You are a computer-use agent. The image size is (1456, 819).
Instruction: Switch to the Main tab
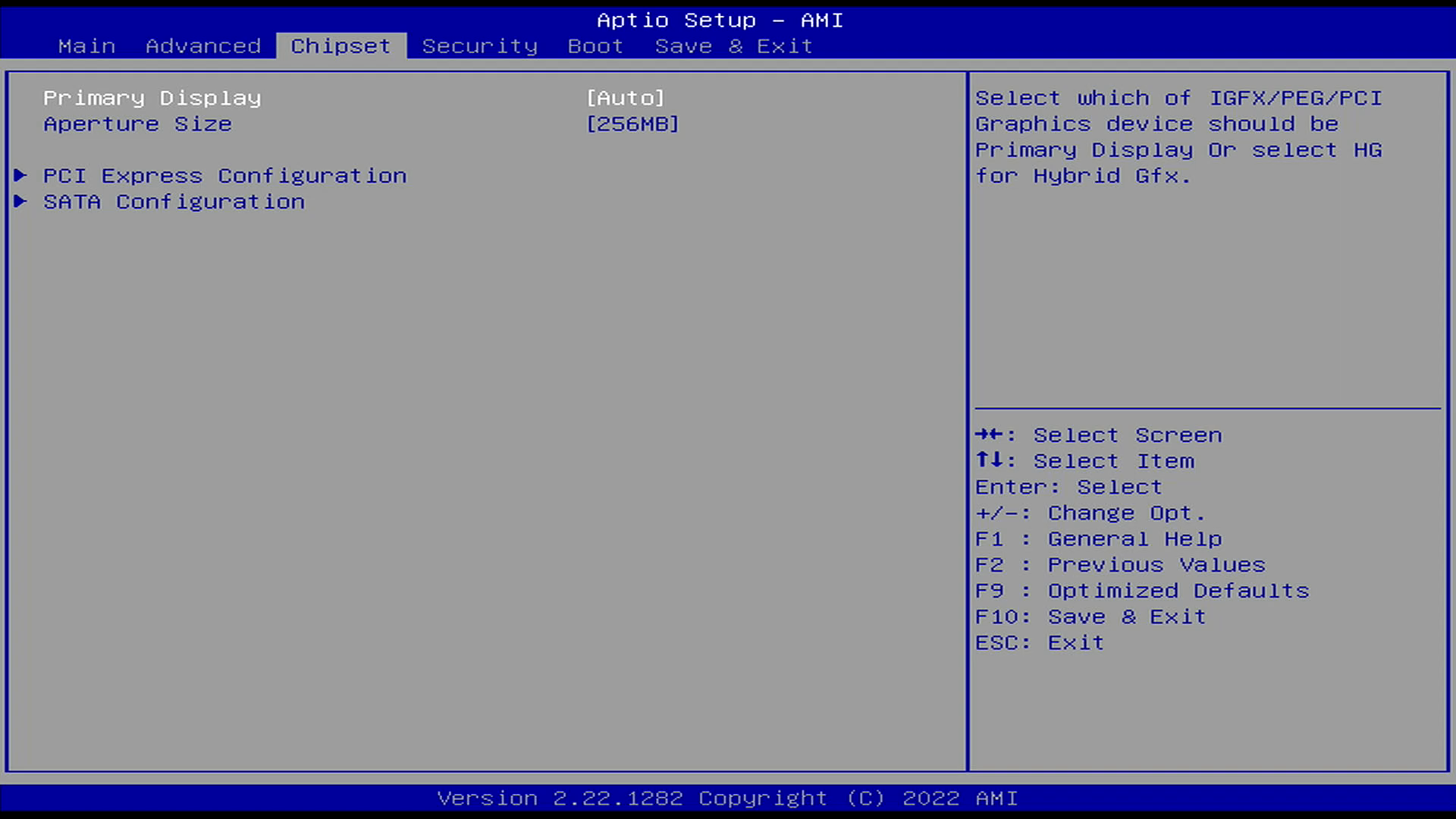click(x=86, y=46)
